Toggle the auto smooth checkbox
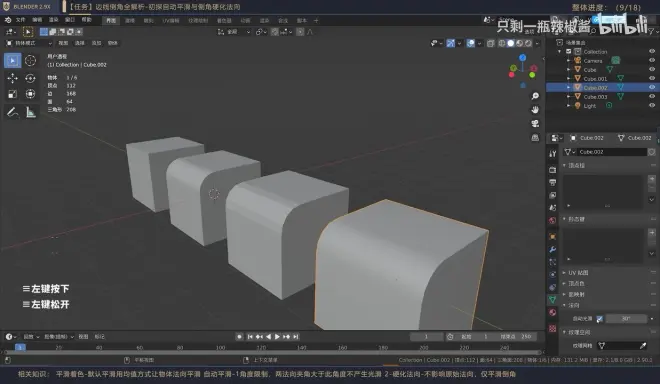Screen dimensions: 660x384 coord(599,319)
